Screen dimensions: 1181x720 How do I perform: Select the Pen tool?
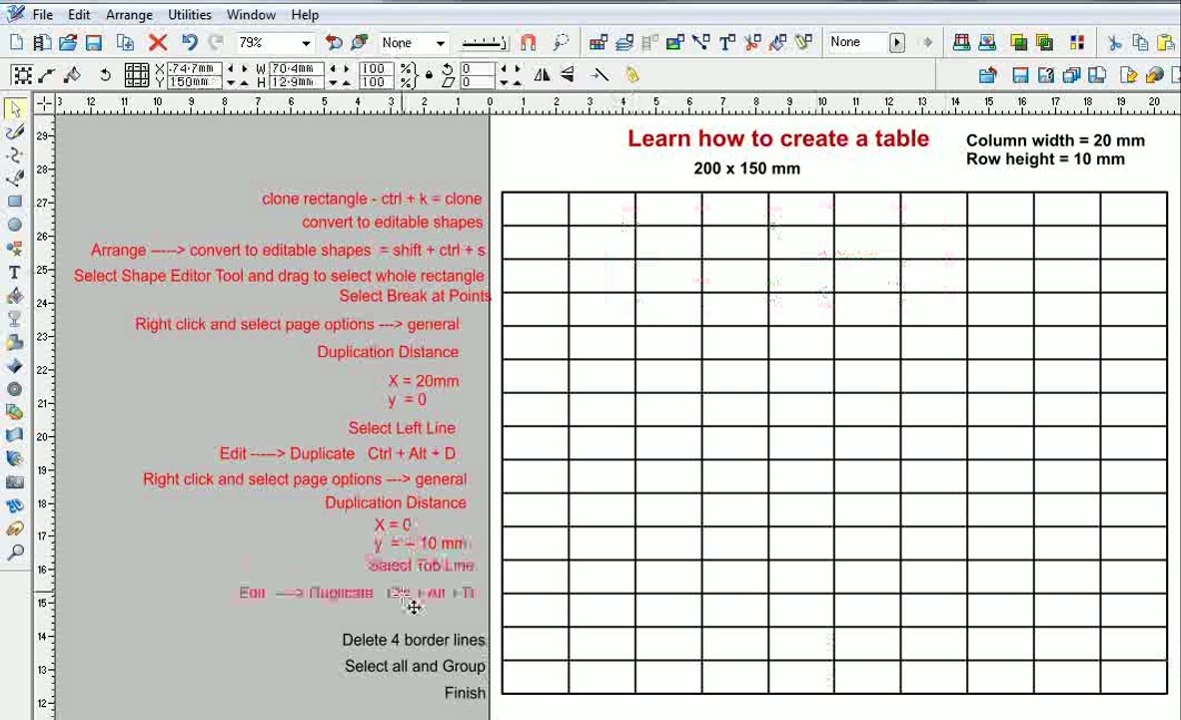pos(14,178)
